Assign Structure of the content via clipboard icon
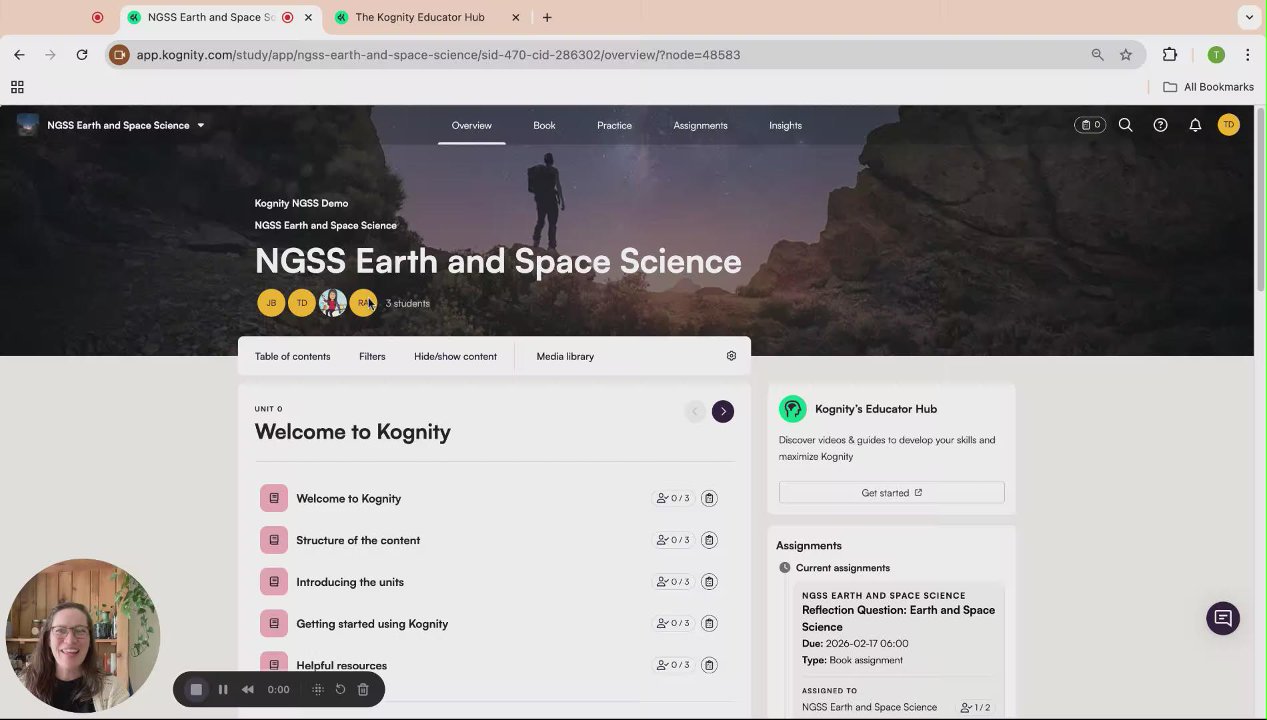The height and width of the screenshot is (720, 1267). pyautogui.click(x=709, y=540)
